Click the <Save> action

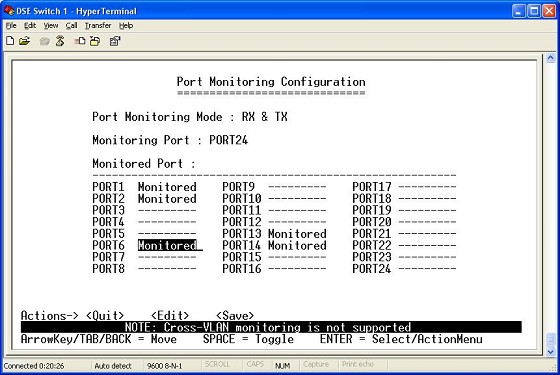tap(235, 315)
